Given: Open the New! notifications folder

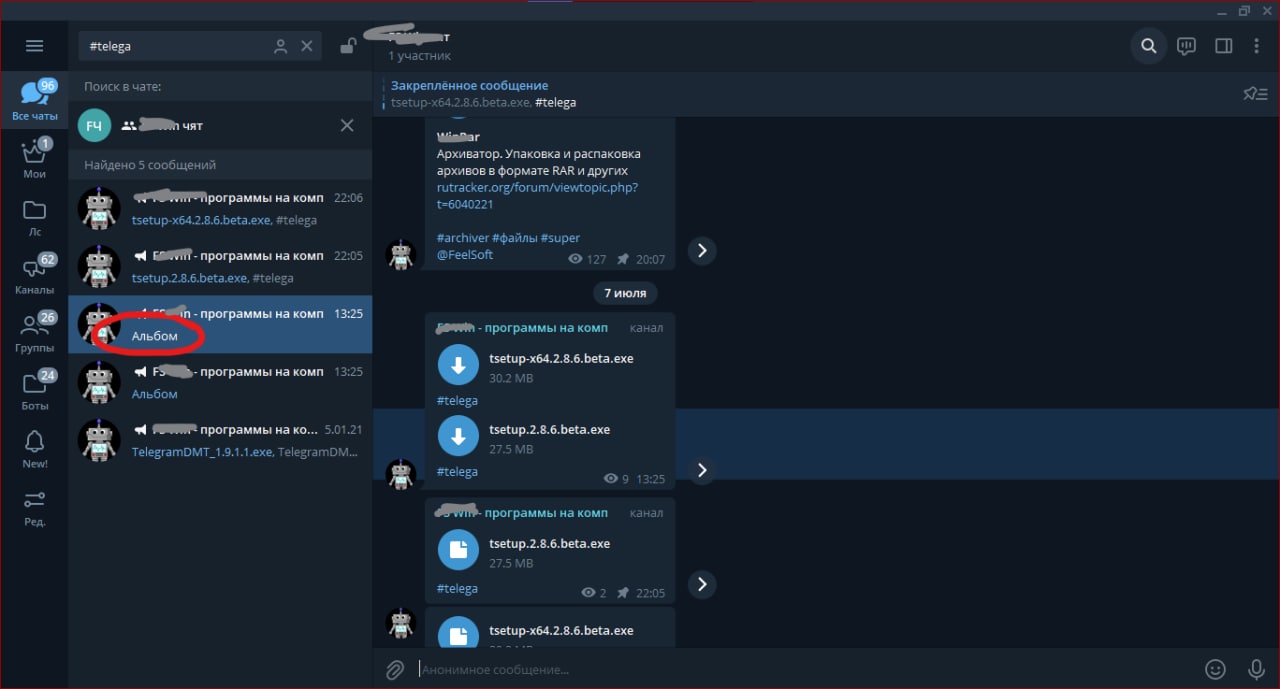Looking at the screenshot, I should 35,449.
